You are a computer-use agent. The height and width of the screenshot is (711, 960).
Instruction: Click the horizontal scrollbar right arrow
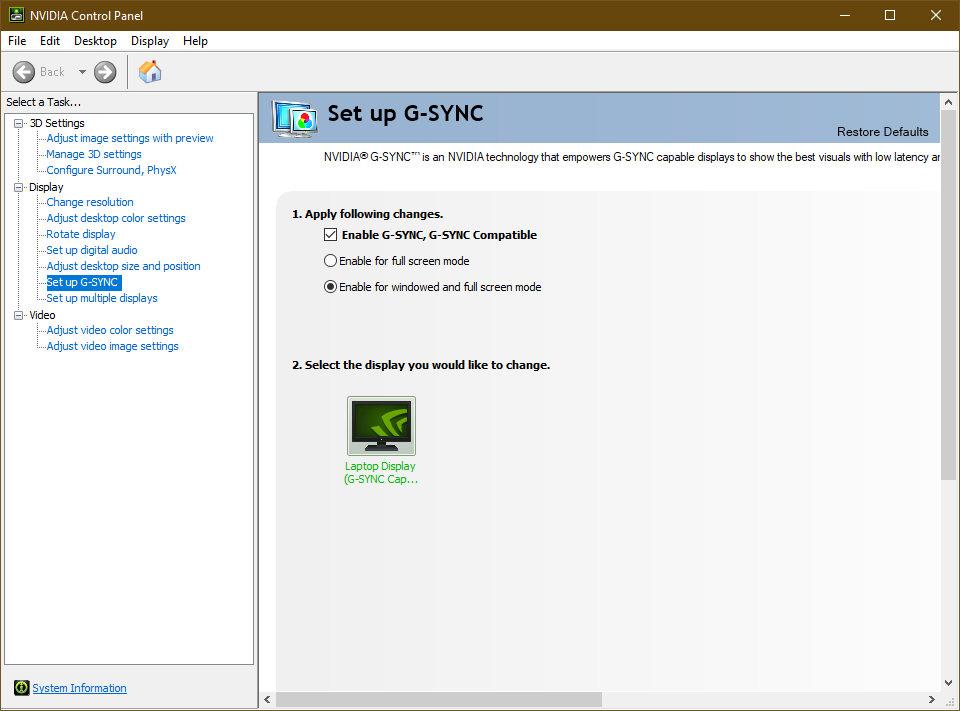pyautogui.click(x=931, y=699)
